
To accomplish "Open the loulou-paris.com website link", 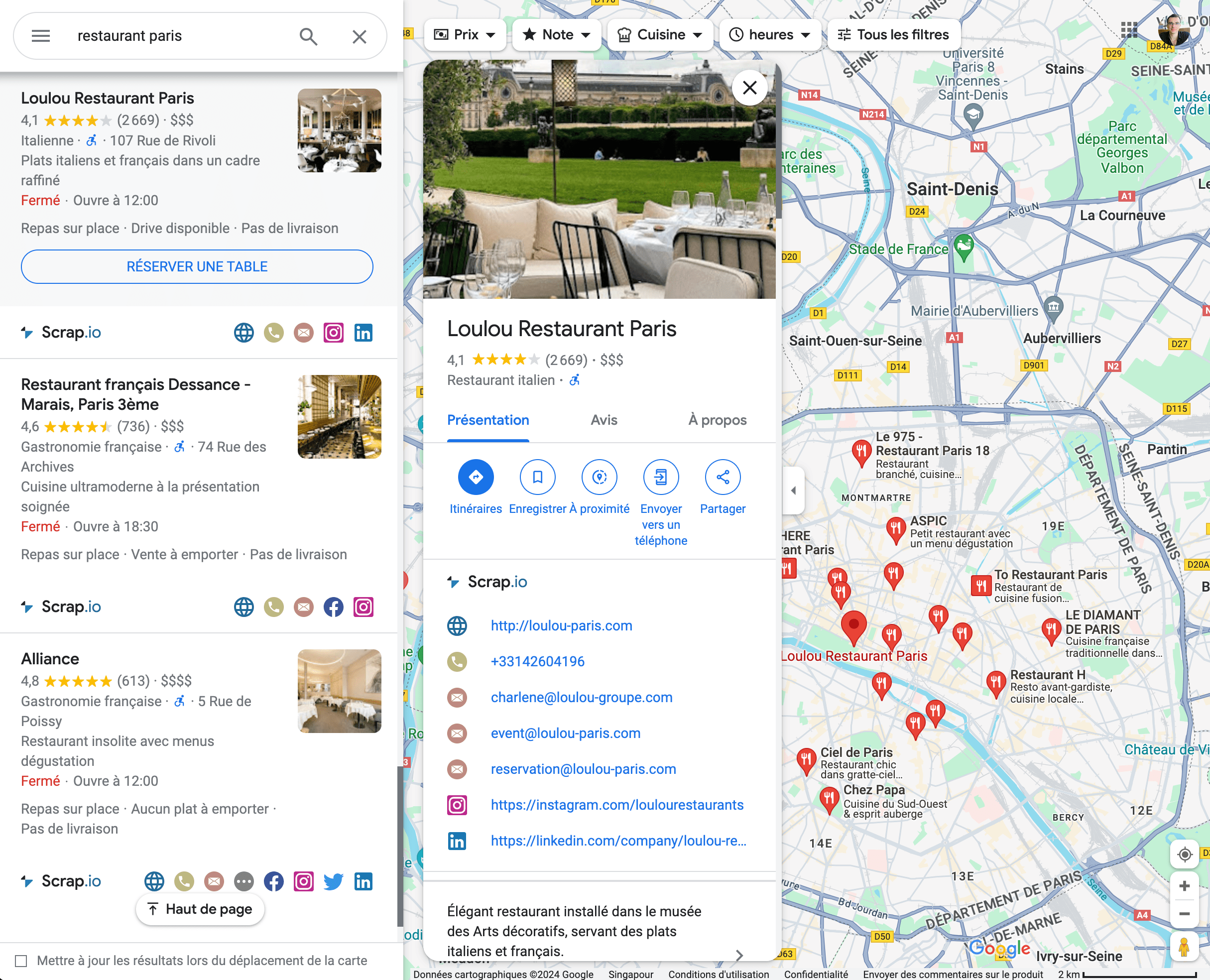I will 560,625.
